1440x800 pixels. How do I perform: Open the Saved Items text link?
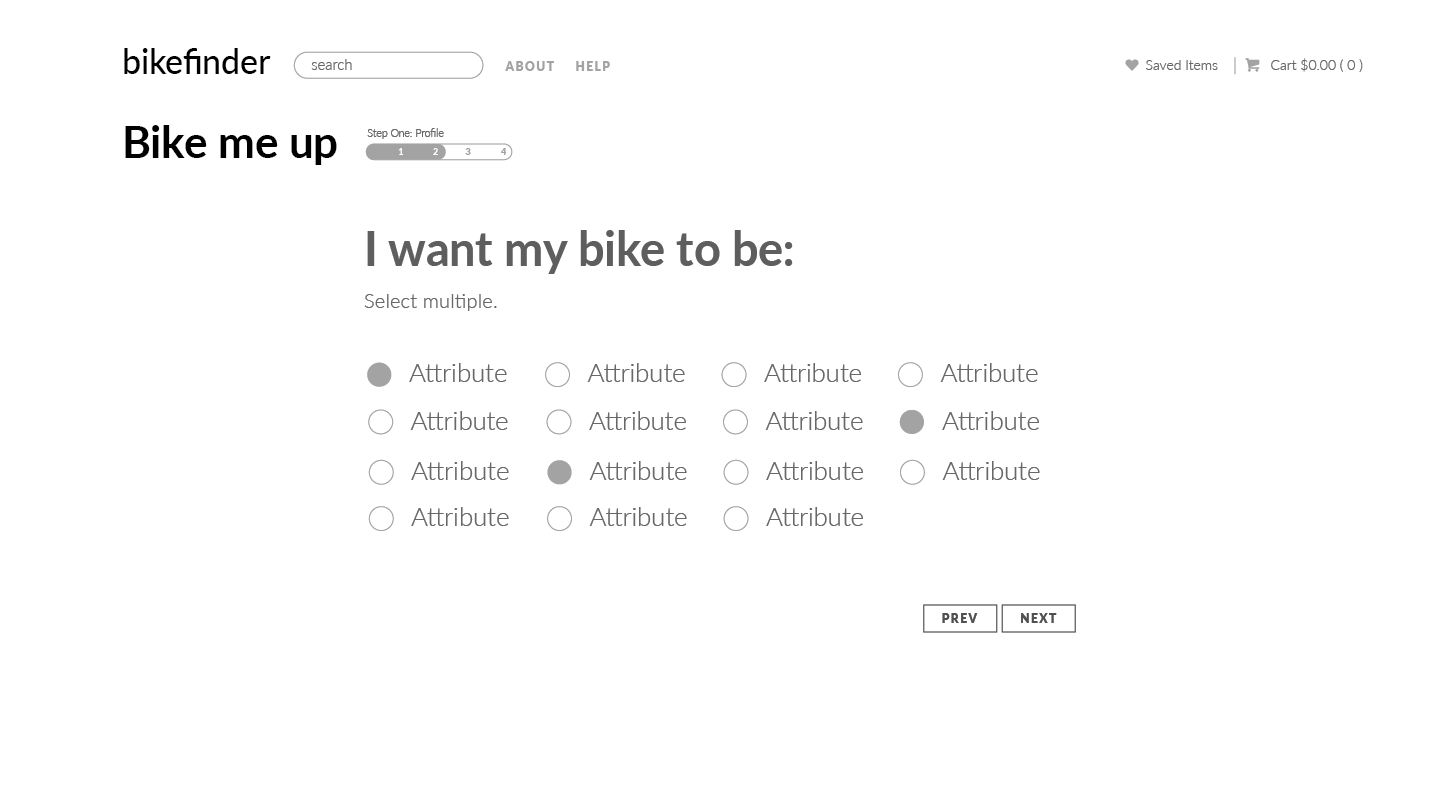click(1181, 65)
